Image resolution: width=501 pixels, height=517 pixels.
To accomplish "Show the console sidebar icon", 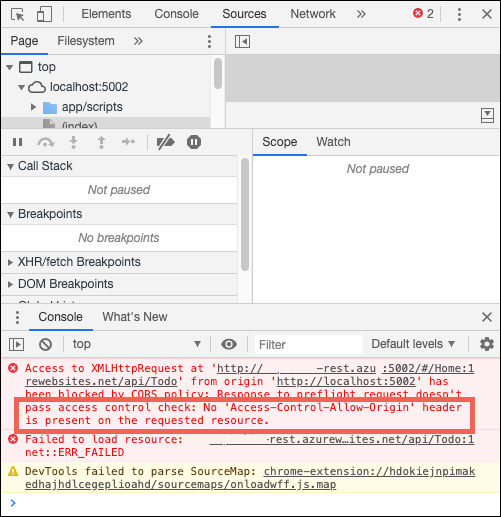I will pyautogui.click(x=16, y=344).
